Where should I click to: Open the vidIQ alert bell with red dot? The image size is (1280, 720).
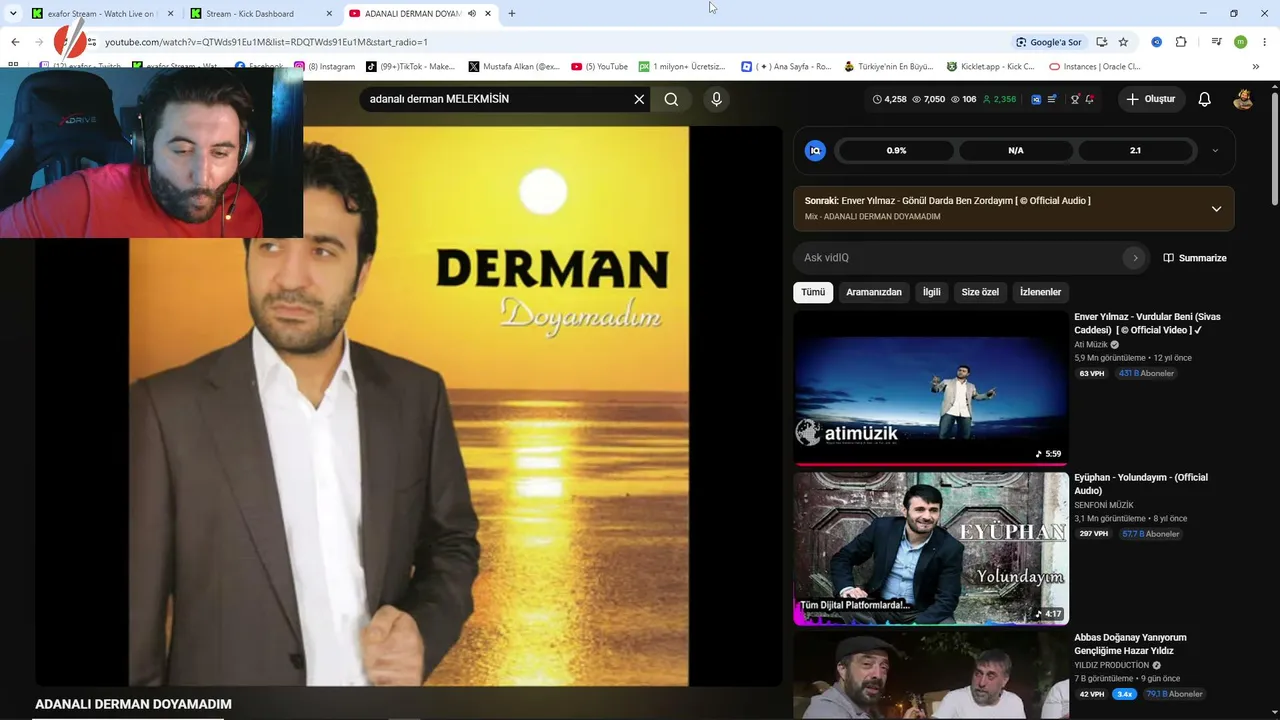(1089, 99)
